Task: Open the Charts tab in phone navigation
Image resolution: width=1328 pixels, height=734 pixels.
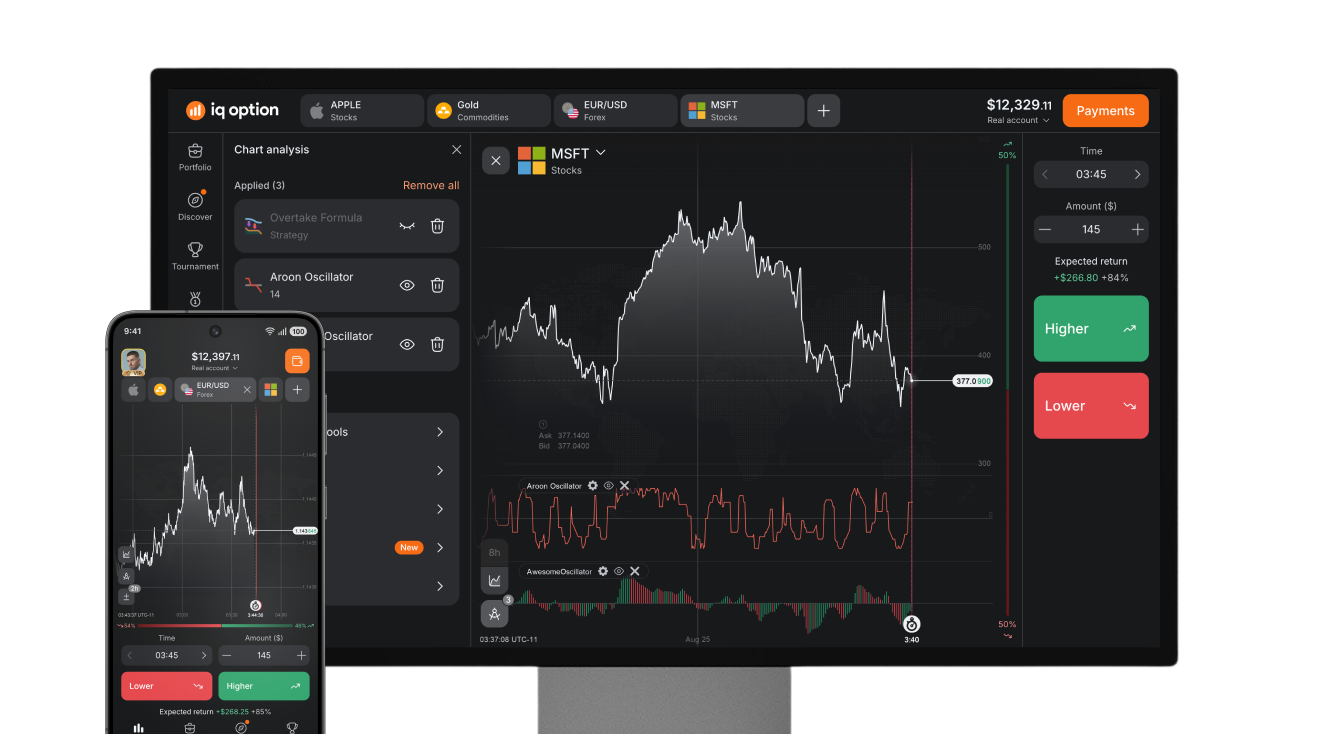Action: 139,727
